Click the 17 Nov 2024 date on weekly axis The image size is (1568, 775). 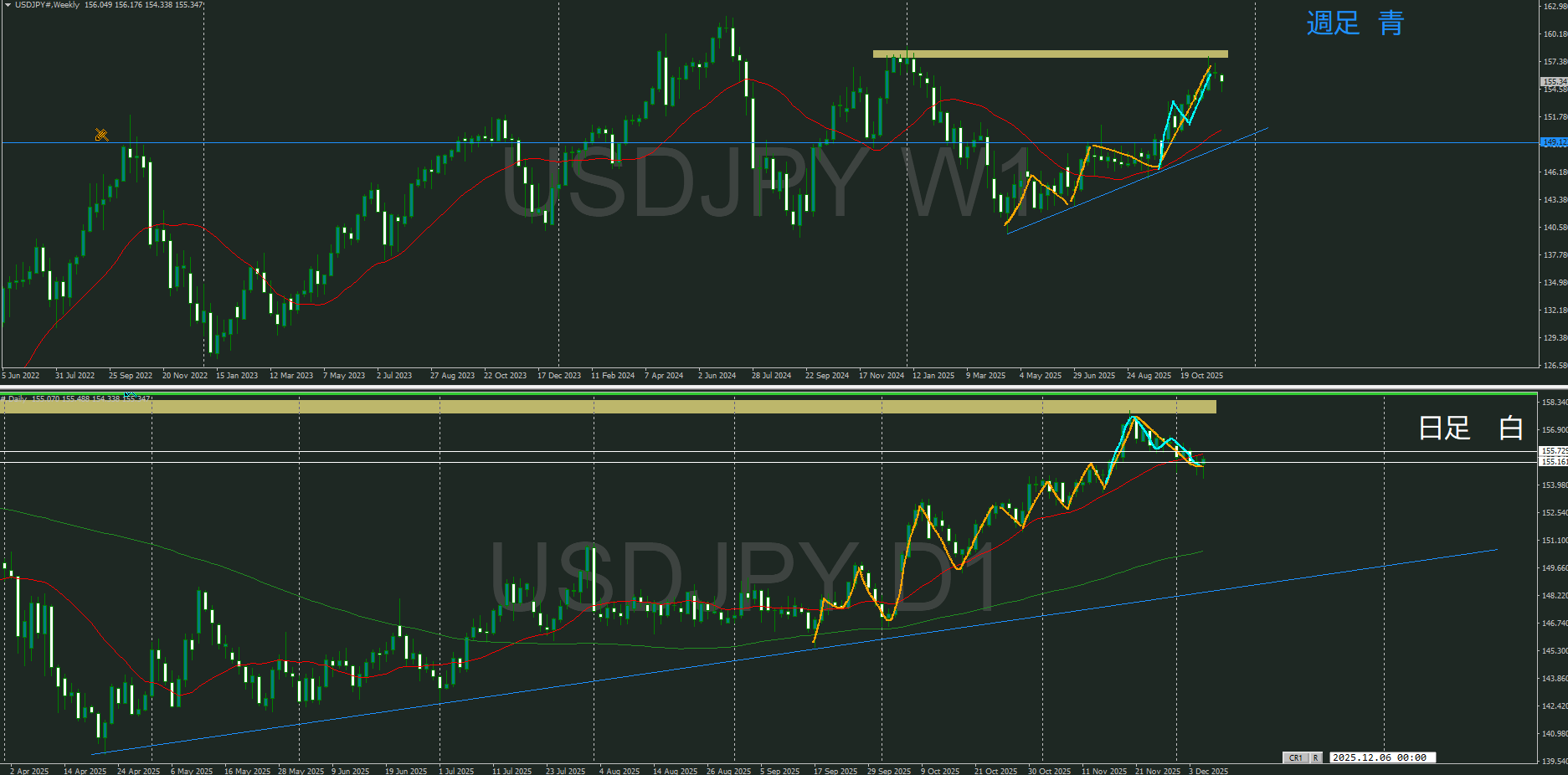coord(881,376)
